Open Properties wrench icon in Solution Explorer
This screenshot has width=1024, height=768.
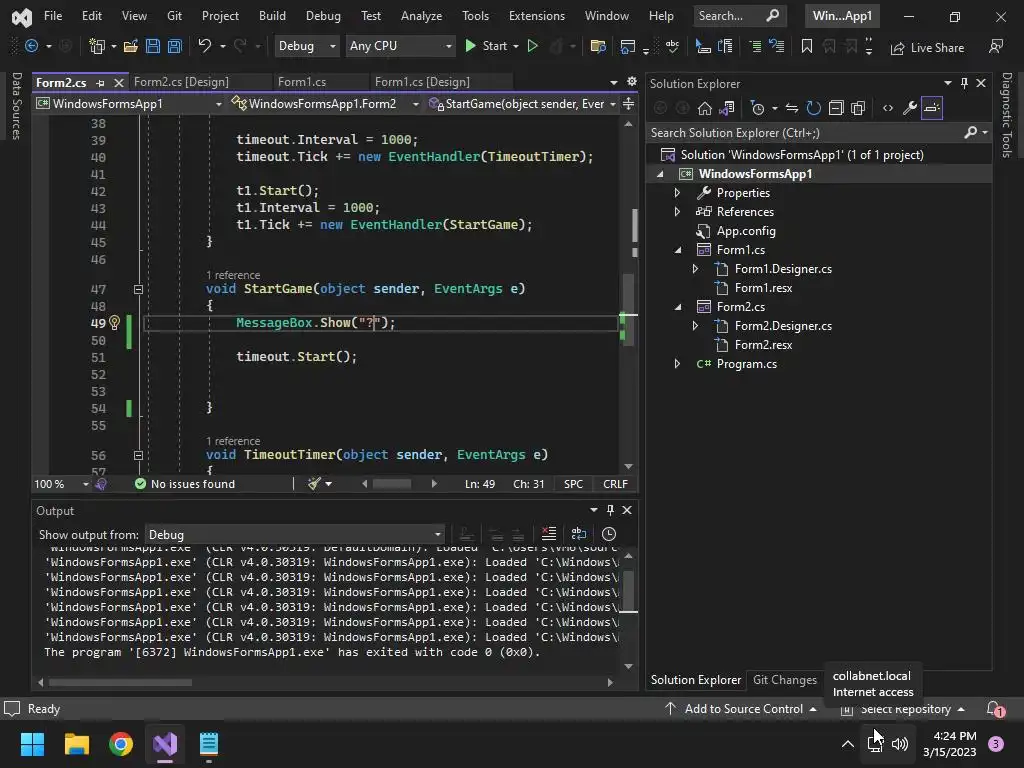[910, 108]
